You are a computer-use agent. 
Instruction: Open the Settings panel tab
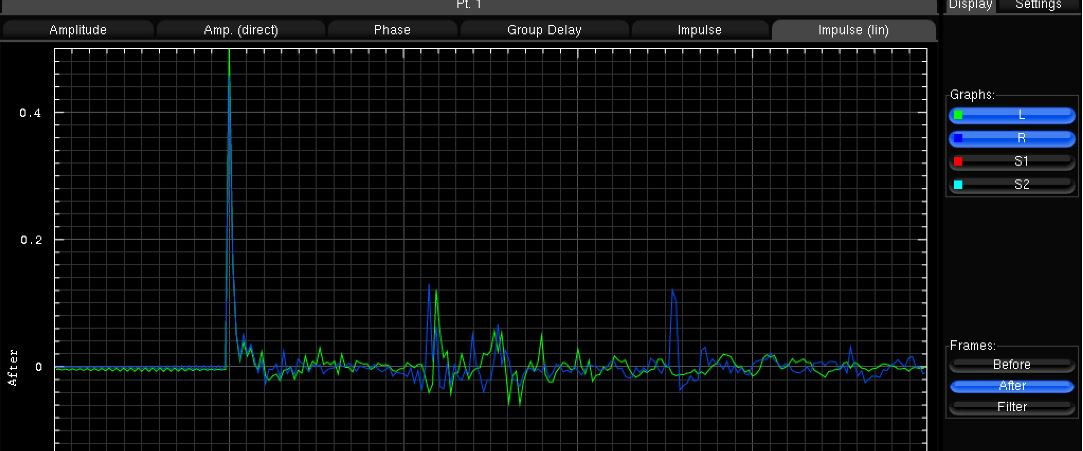[1038, 5]
